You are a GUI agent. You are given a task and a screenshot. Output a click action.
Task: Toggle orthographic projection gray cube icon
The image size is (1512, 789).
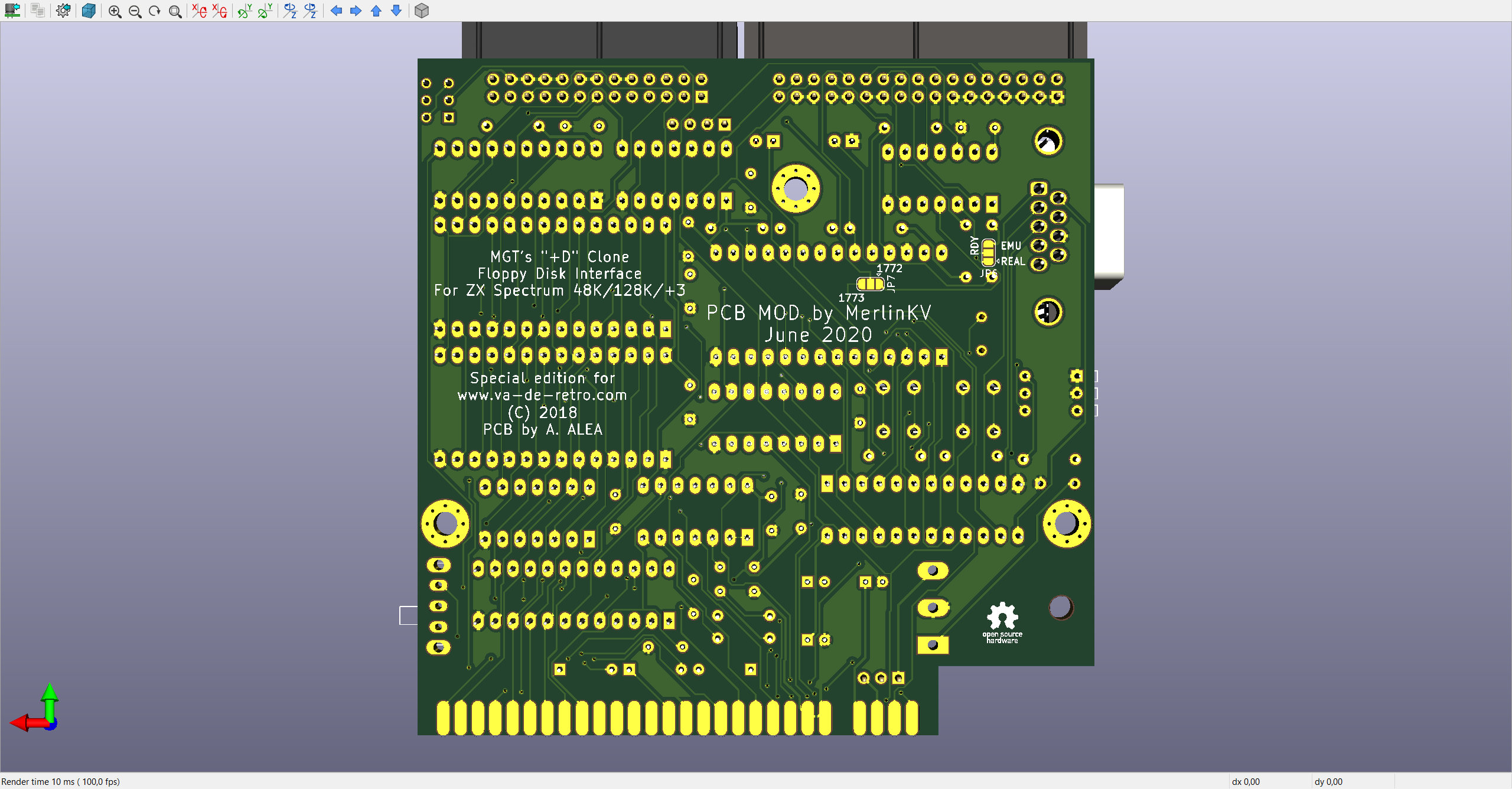(x=421, y=11)
